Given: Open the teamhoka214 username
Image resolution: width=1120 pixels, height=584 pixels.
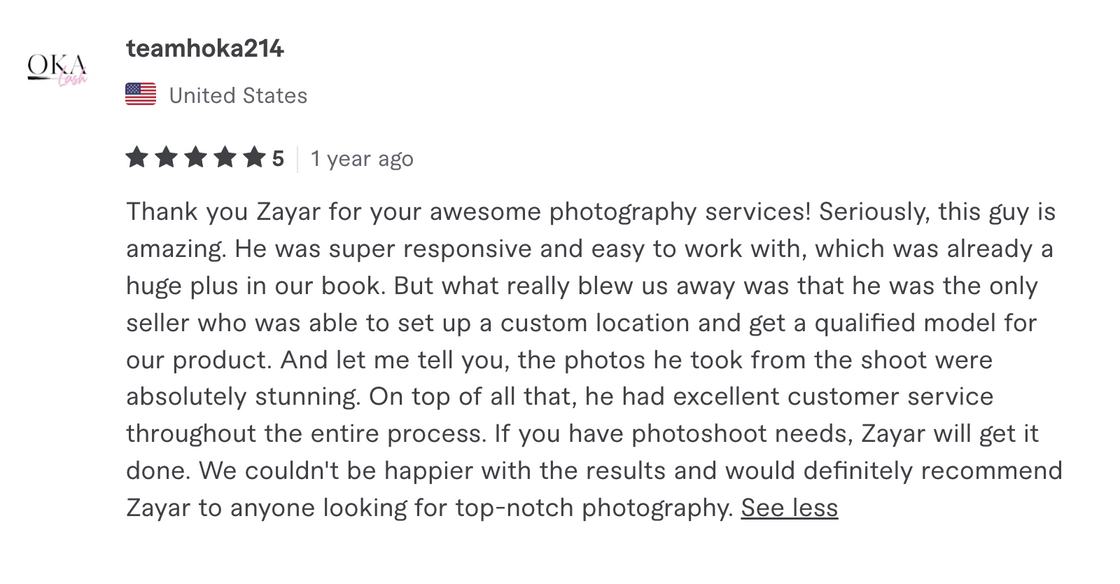Looking at the screenshot, I should click(205, 48).
